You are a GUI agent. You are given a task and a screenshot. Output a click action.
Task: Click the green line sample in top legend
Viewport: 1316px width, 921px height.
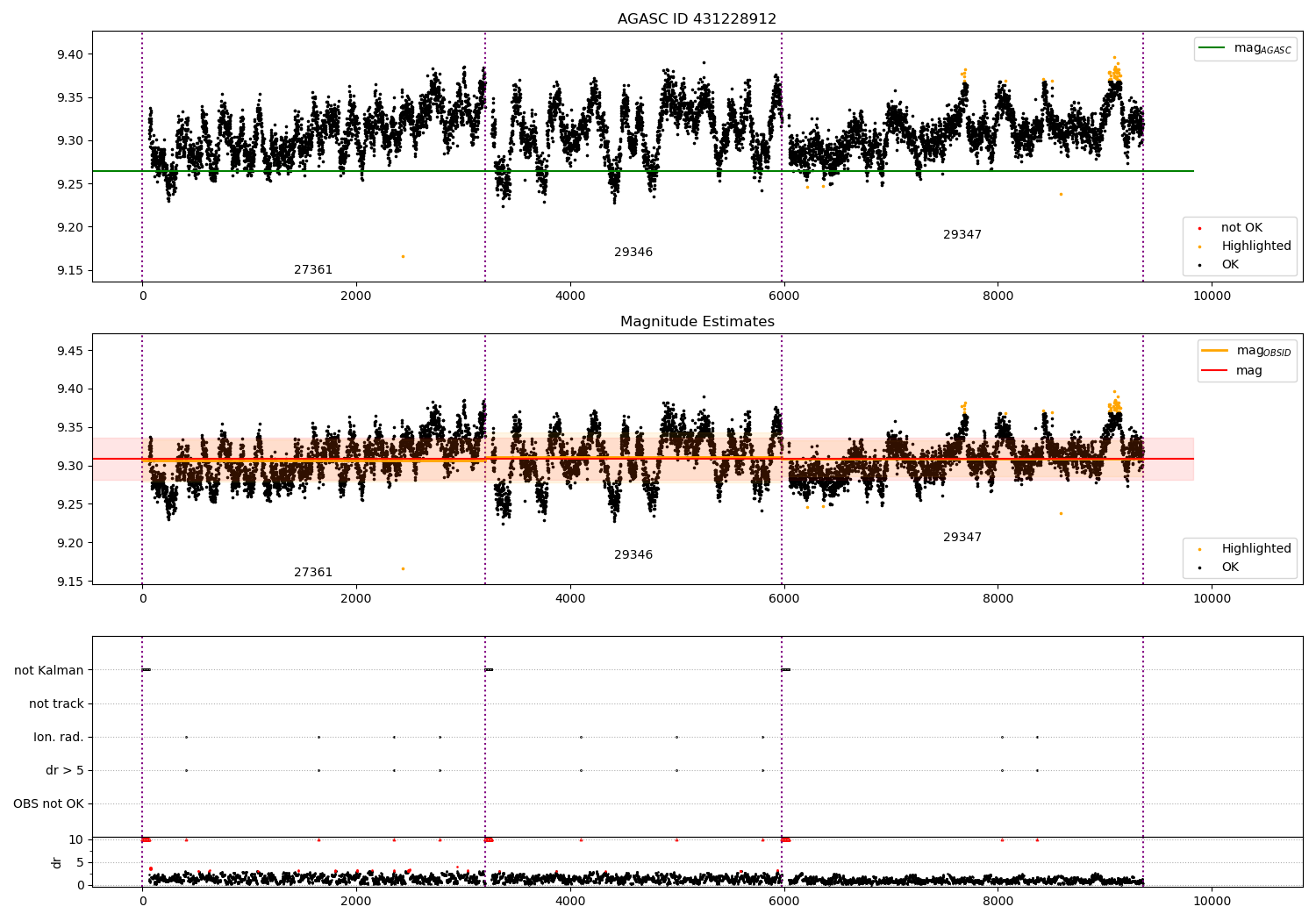click(1212, 48)
